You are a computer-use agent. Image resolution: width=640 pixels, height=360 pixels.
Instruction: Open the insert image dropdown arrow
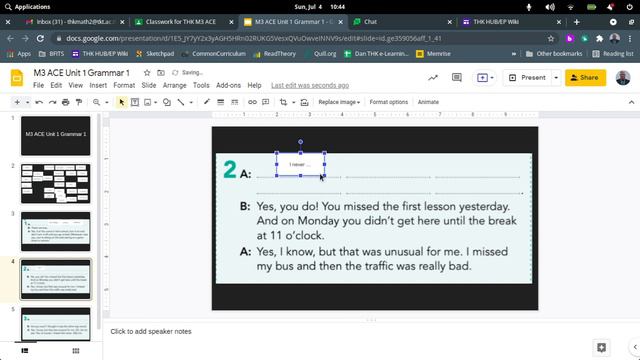(x=156, y=102)
